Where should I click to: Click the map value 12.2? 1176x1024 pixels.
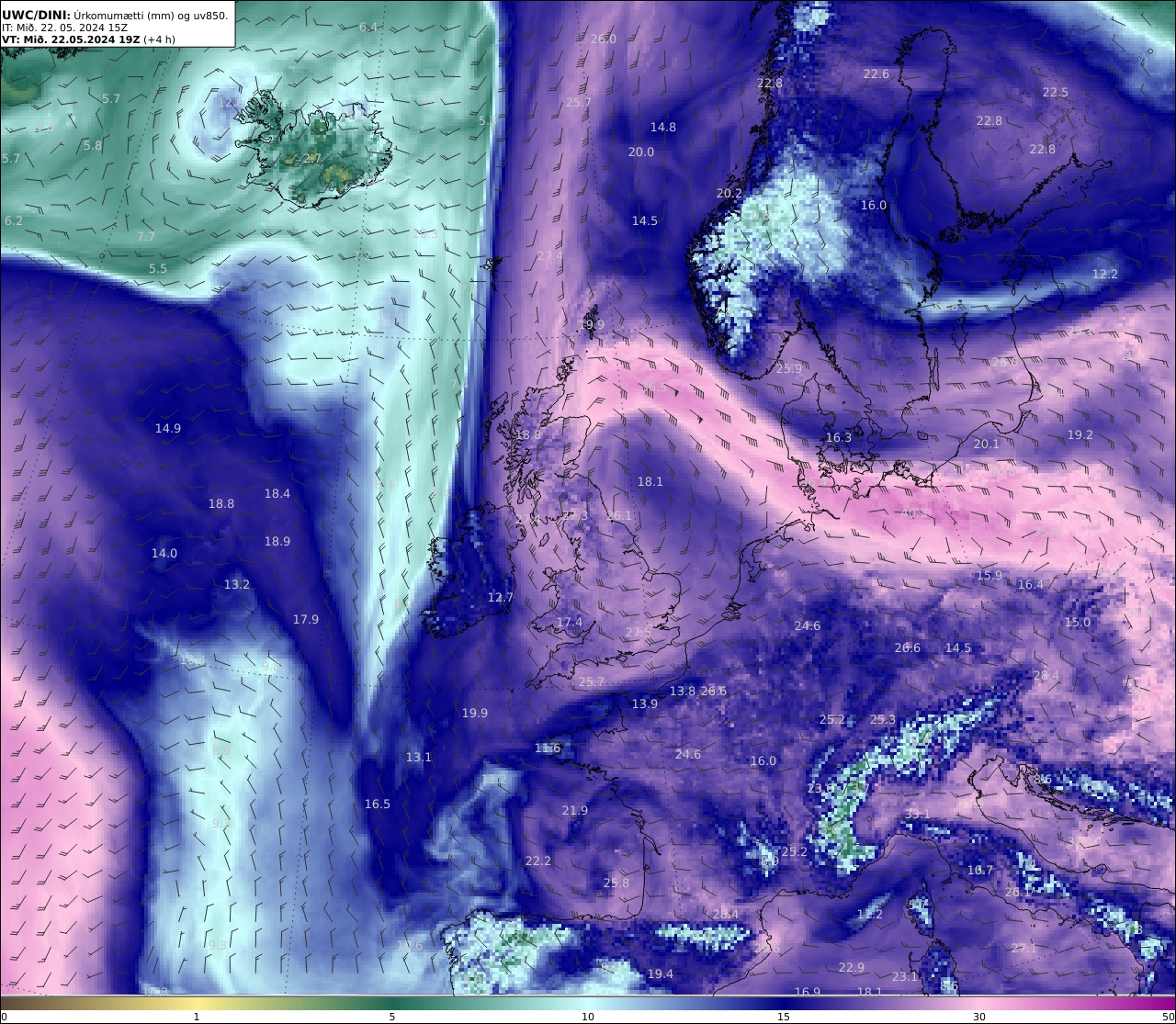pos(1105,274)
